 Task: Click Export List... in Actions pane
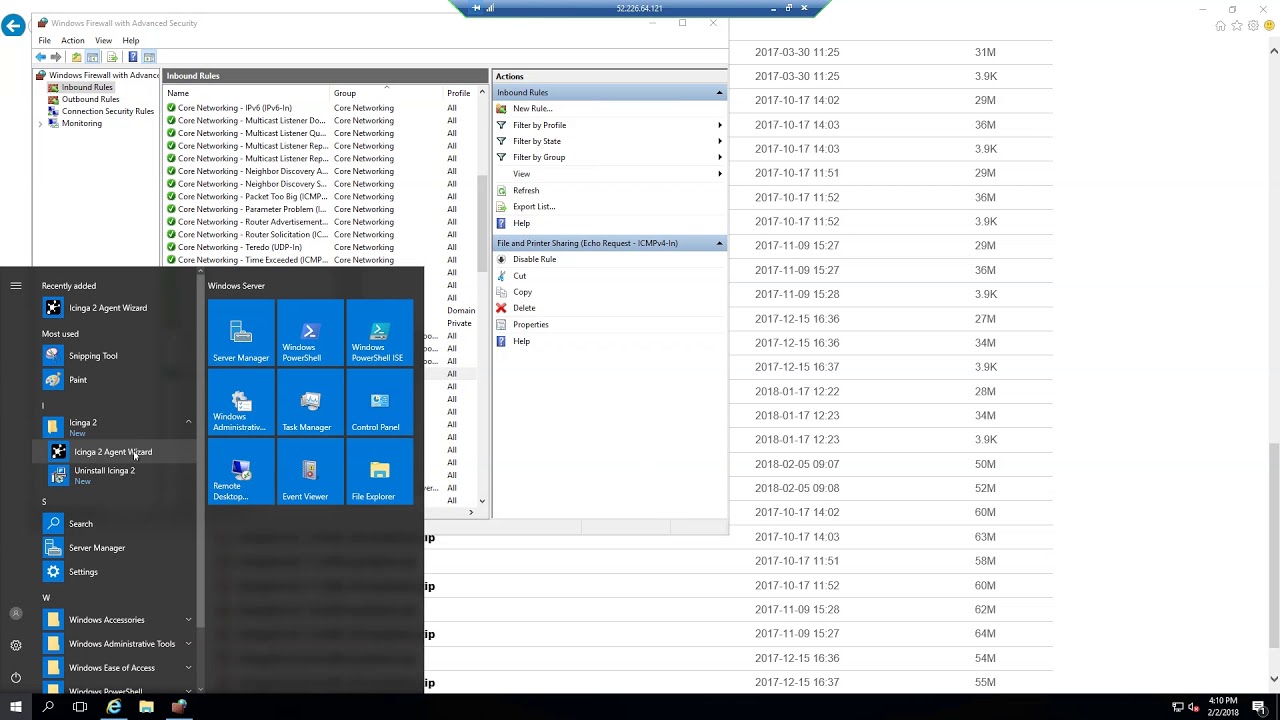[534, 206]
